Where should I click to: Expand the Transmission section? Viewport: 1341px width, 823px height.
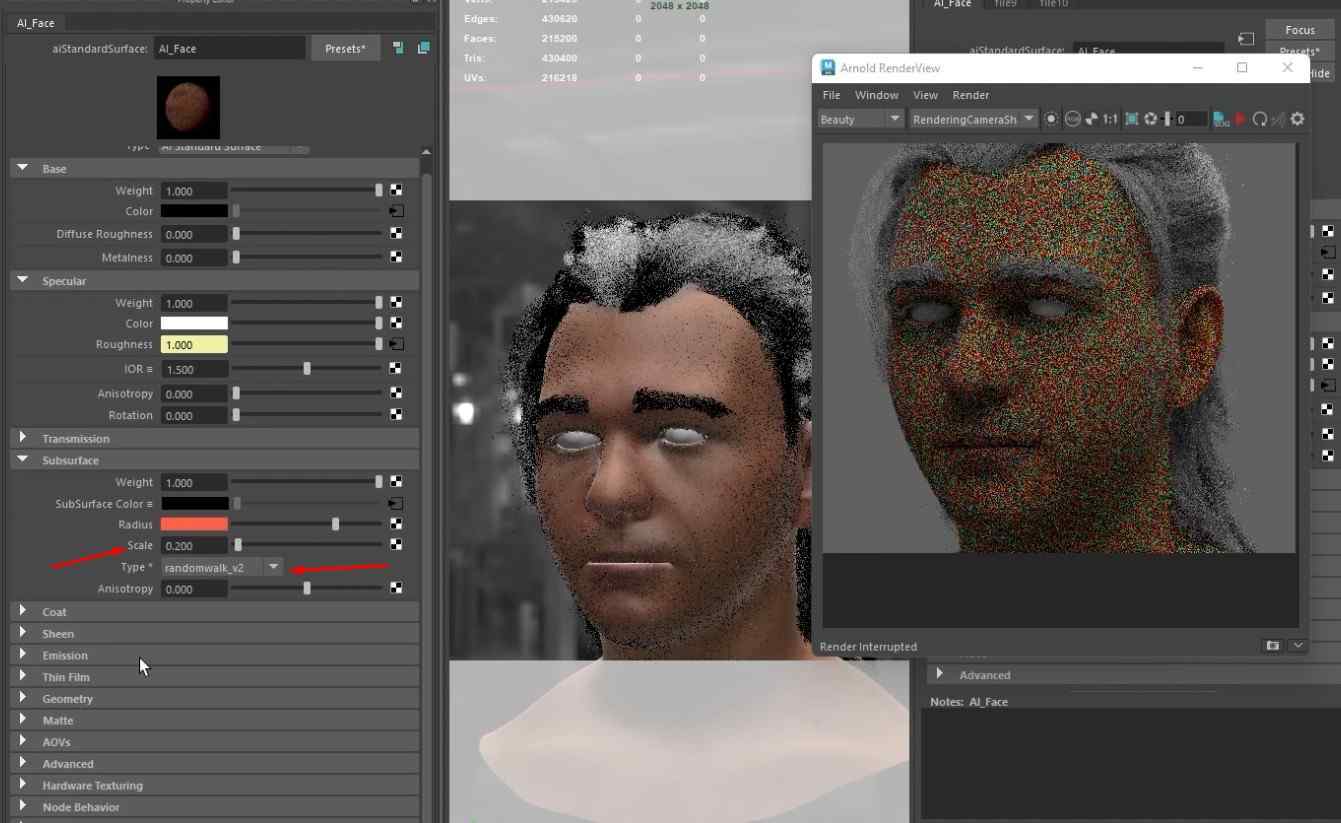click(22, 438)
